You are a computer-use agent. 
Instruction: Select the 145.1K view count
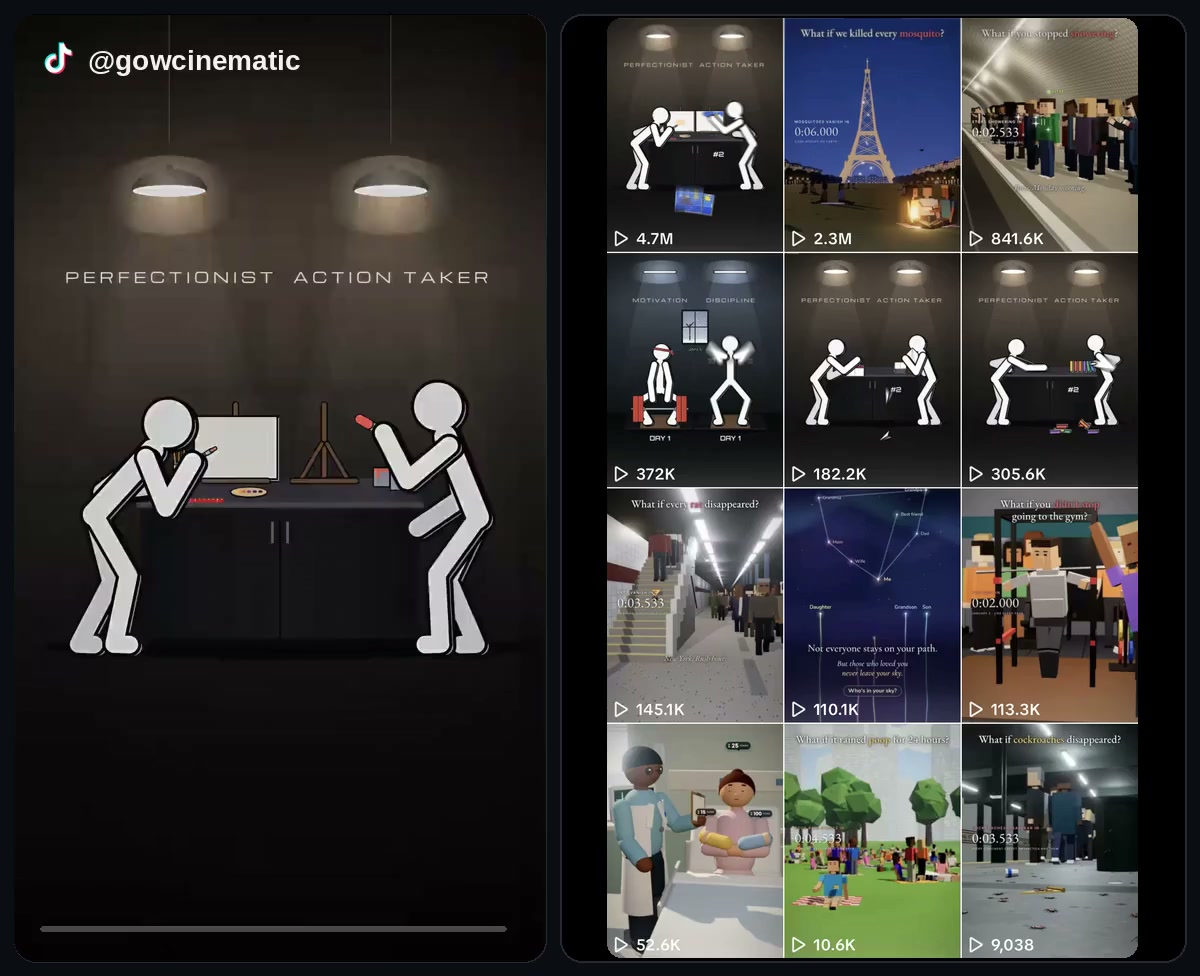661,709
